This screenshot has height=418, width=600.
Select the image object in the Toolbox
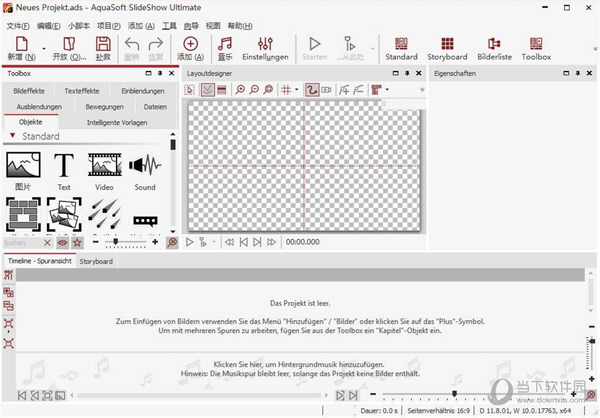coord(23,165)
